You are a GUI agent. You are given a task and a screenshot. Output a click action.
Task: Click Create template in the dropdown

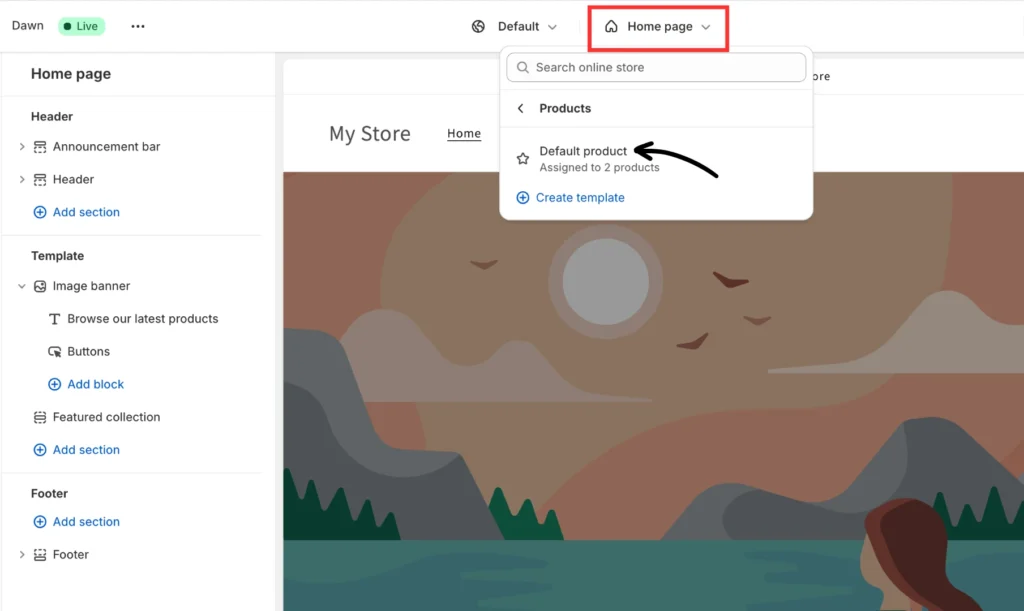pyautogui.click(x=579, y=198)
